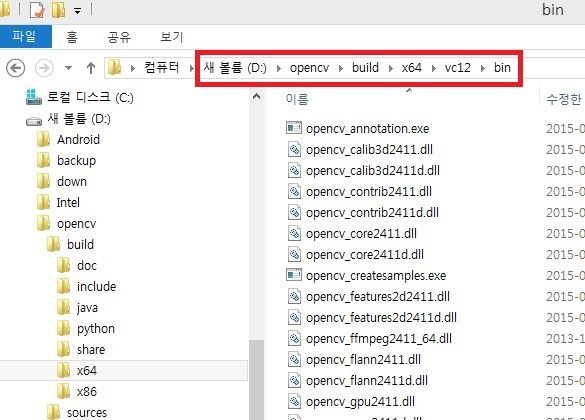
Task: Click the Properties icon in quick access toolbar
Action: (x=37, y=10)
